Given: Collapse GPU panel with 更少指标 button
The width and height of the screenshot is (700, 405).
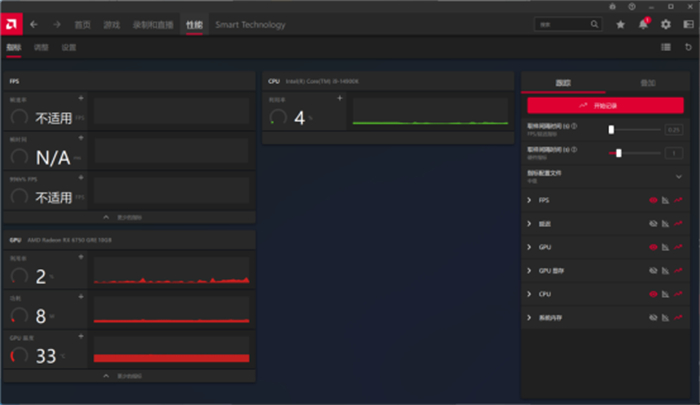Looking at the screenshot, I should [129, 376].
